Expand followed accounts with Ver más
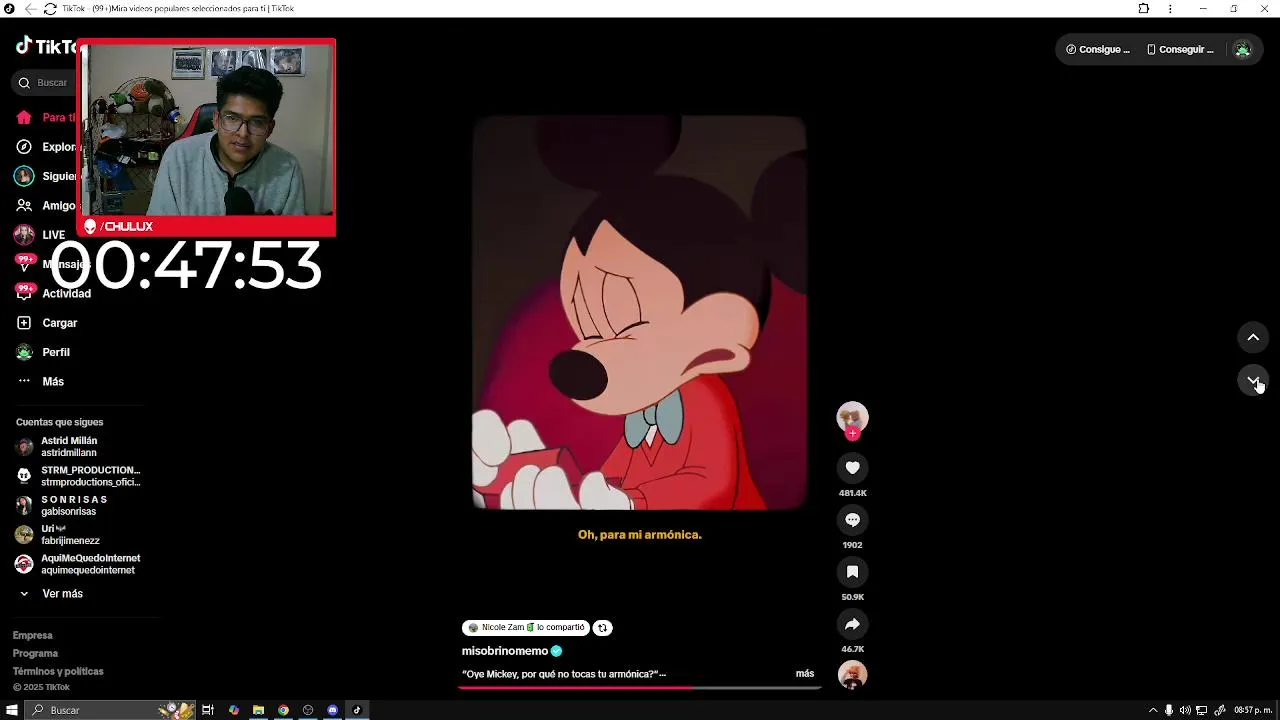Screen dimensions: 1280x720 pyautogui.click(x=62, y=594)
